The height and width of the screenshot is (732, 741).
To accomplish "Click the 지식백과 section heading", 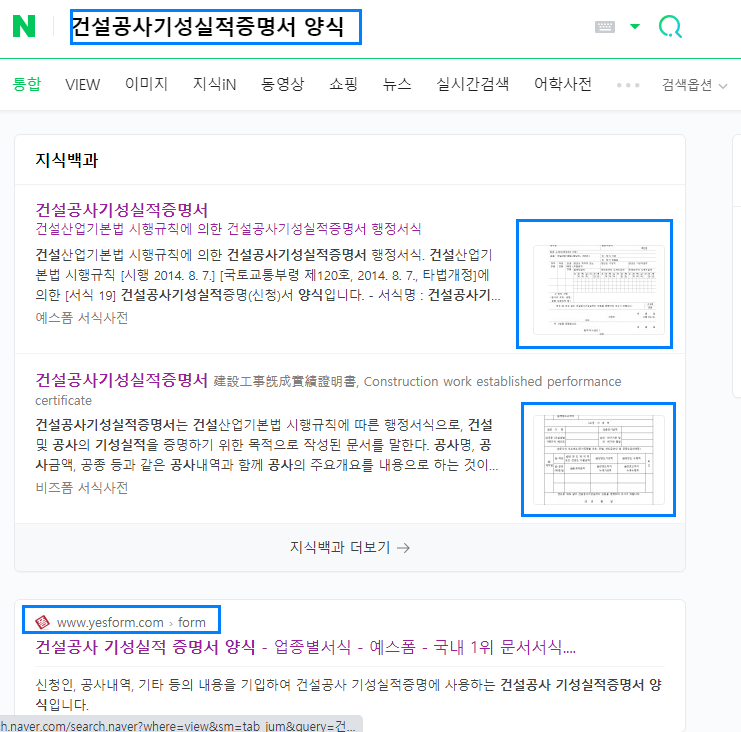I will point(67,160).
